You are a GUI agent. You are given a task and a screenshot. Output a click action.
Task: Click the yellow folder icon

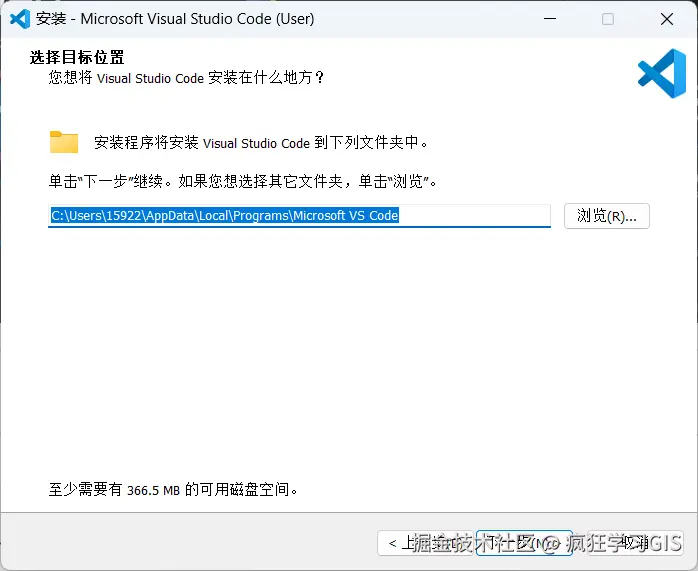pos(64,142)
